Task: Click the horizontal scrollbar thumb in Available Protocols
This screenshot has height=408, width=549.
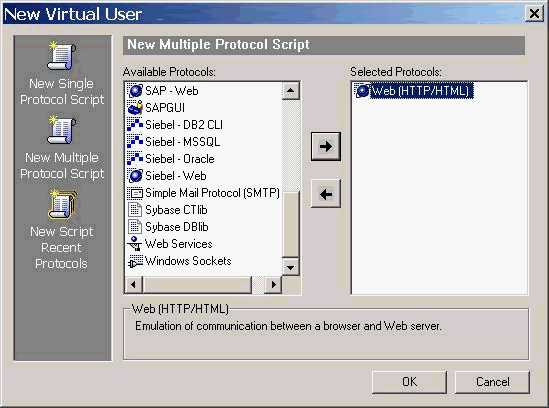Action: tap(197, 284)
